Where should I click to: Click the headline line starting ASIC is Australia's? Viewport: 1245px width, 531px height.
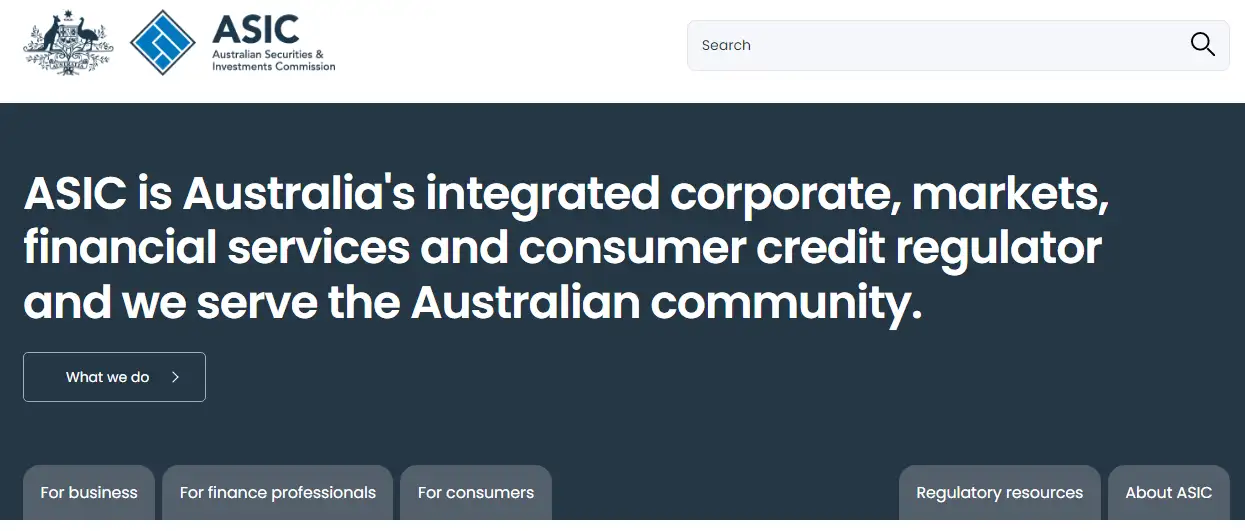566,192
